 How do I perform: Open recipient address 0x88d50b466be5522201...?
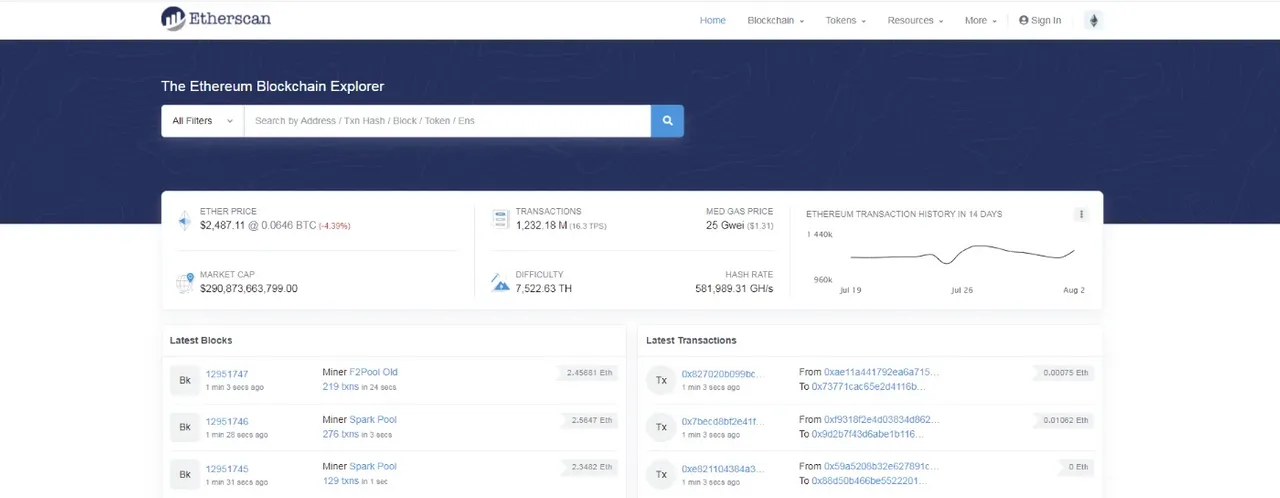(868, 480)
